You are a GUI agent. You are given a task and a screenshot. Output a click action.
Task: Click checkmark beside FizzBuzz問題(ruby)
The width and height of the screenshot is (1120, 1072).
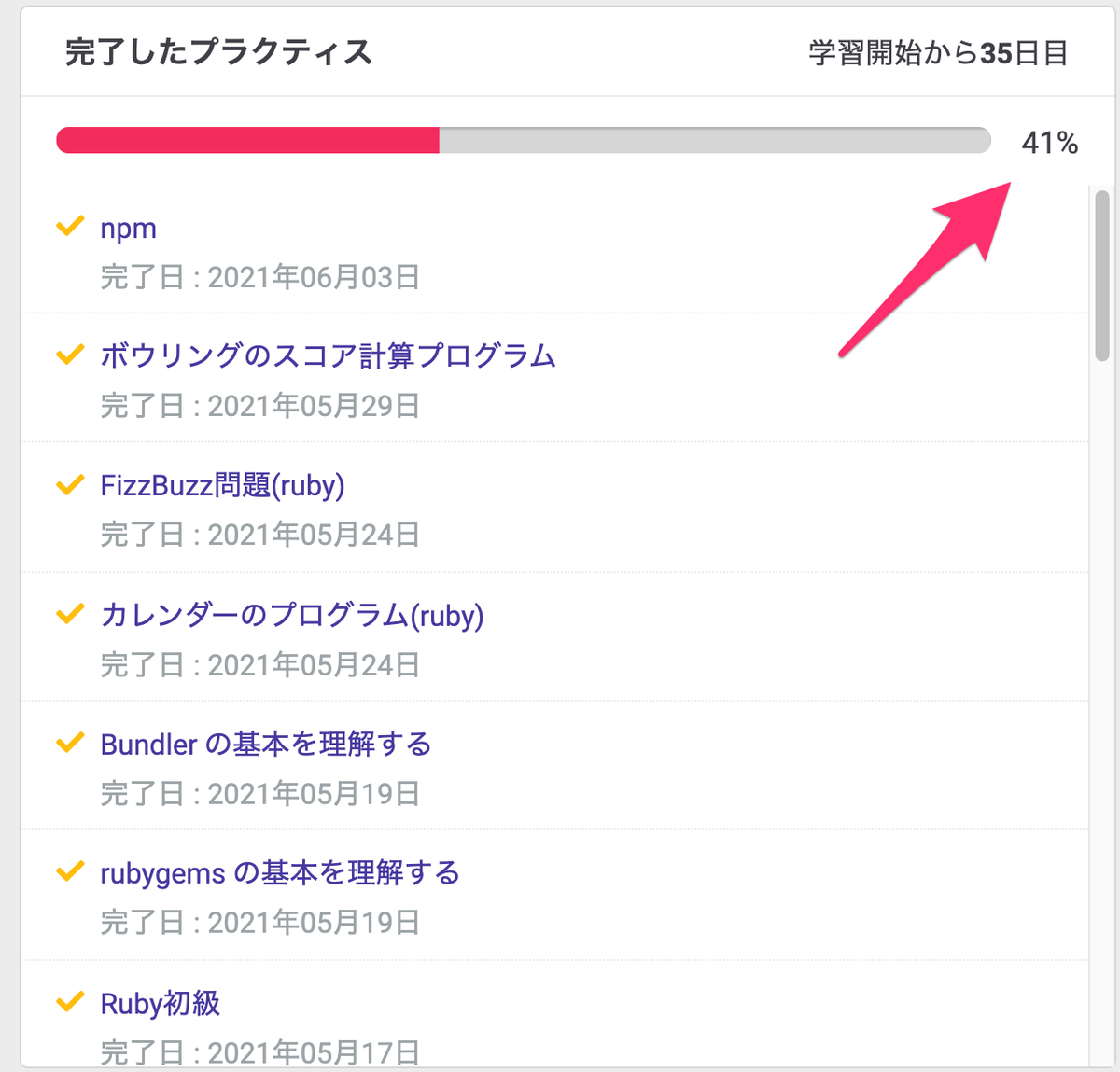(x=71, y=485)
